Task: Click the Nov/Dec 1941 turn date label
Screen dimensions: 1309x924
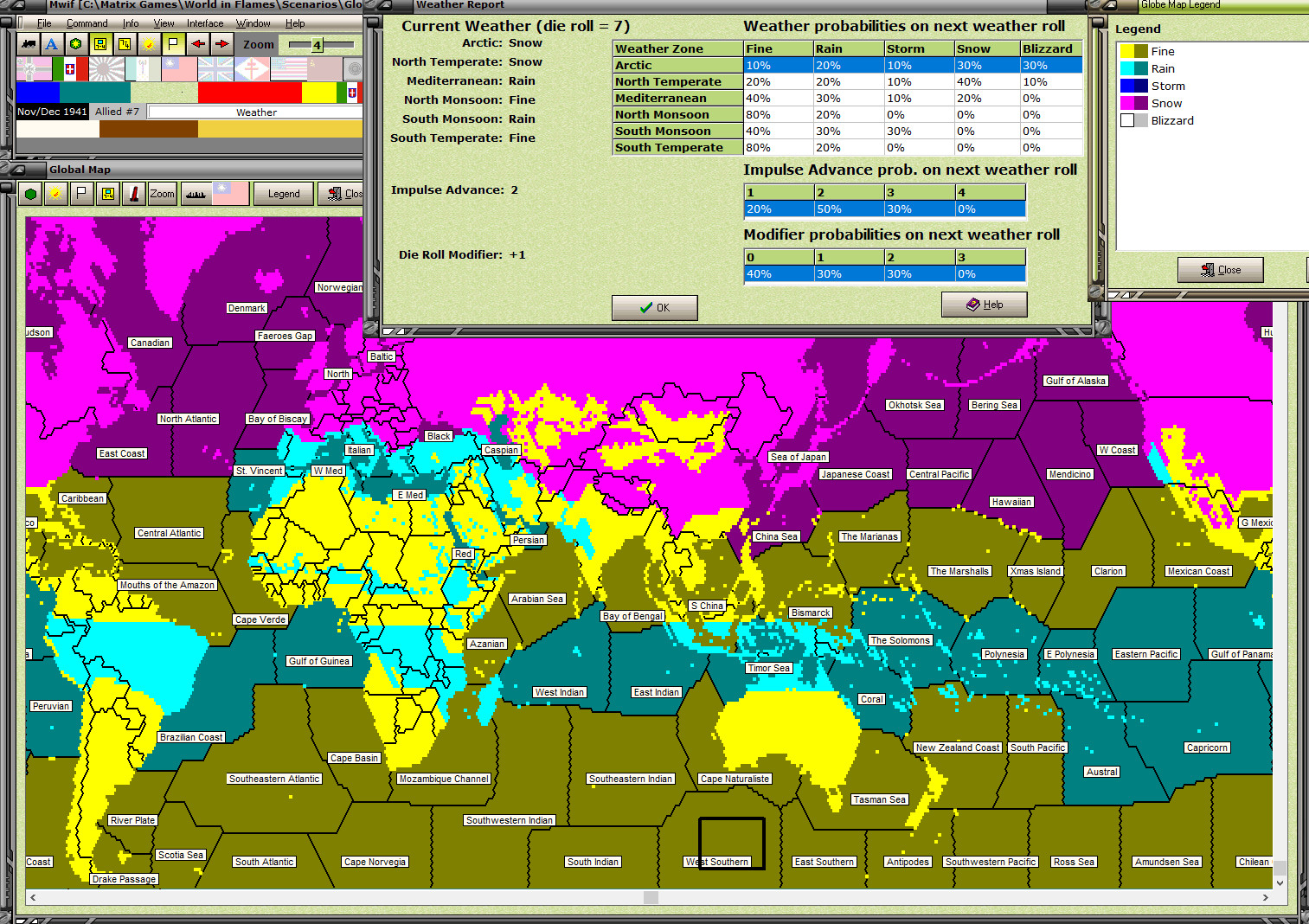Action: [52, 112]
